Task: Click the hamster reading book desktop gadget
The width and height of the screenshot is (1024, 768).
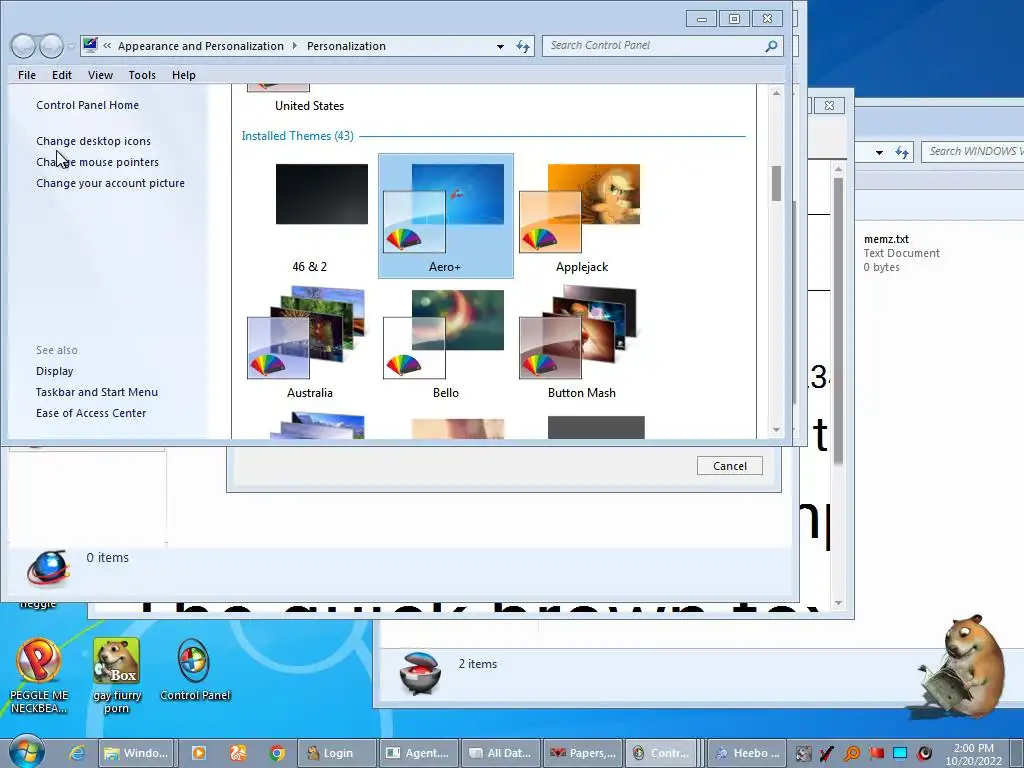Action: (963, 665)
